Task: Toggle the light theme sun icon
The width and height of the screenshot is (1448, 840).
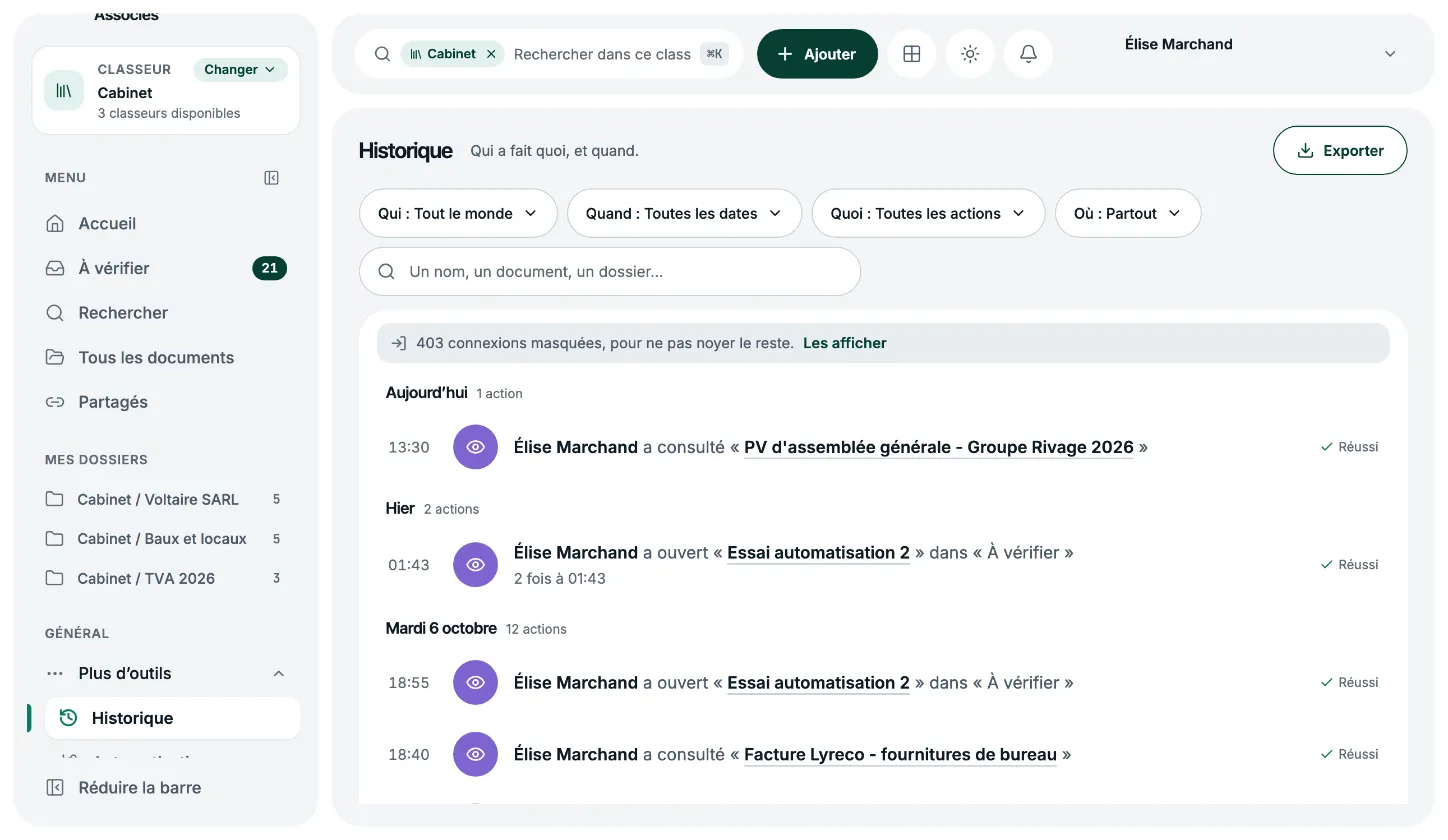Action: pyautogui.click(x=970, y=54)
